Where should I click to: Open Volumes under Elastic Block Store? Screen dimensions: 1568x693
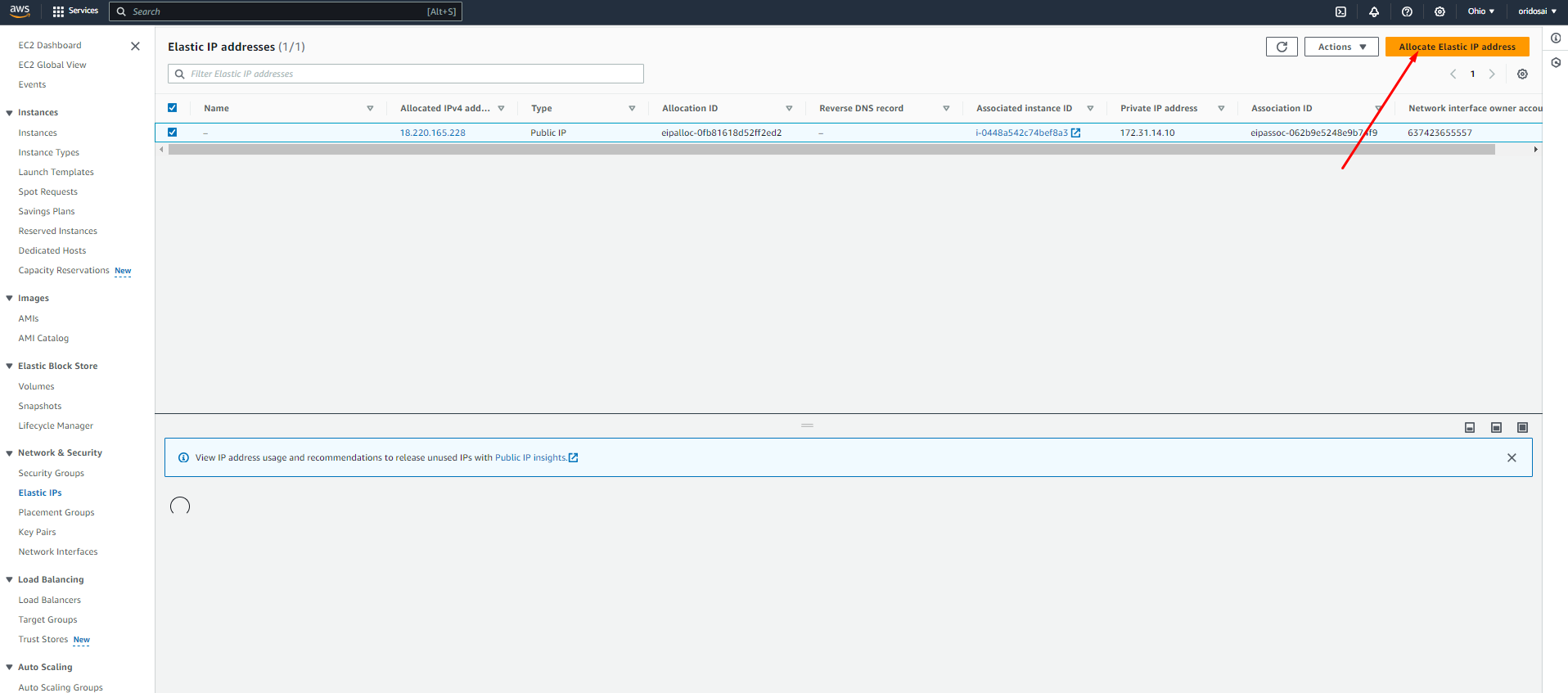click(x=37, y=386)
